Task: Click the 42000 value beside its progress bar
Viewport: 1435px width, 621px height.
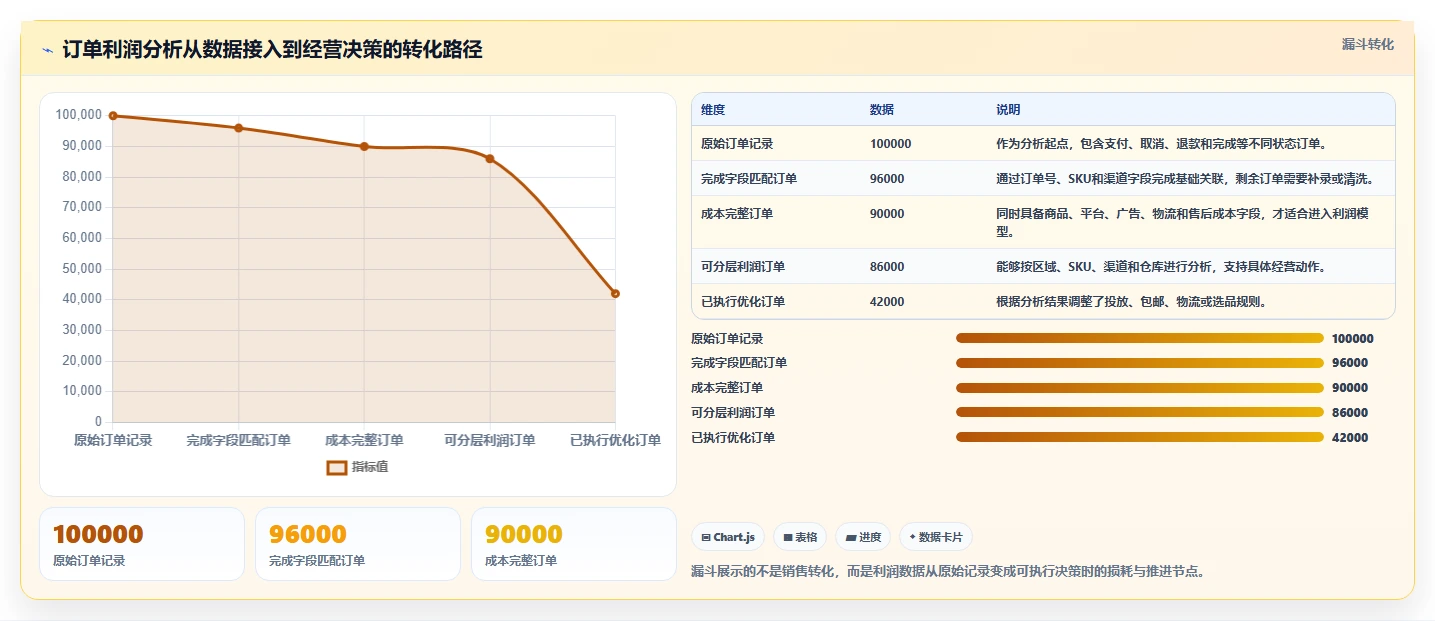Action: (x=1350, y=437)
